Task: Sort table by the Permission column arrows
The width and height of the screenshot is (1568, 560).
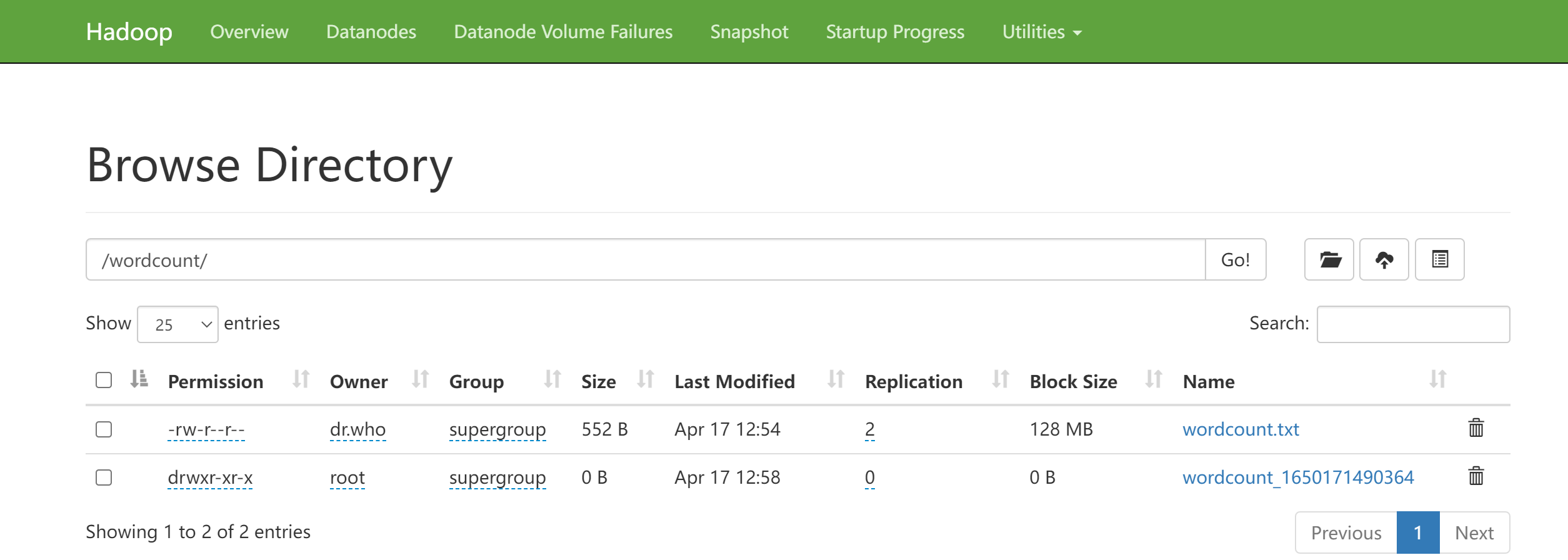Action: tap(301, 379)
